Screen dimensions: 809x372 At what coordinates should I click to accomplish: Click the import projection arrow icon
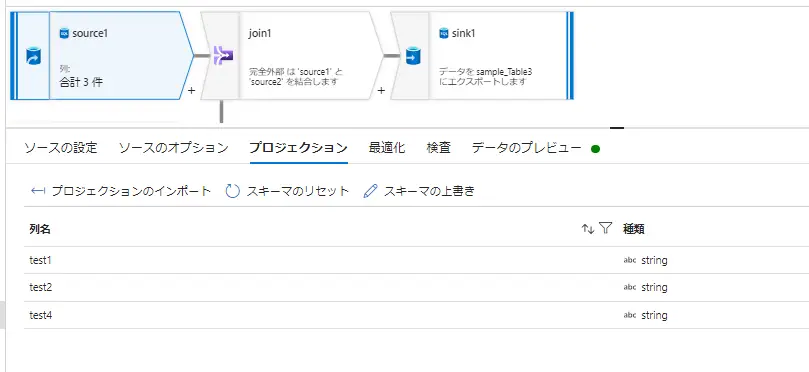[x=38, y=191]
